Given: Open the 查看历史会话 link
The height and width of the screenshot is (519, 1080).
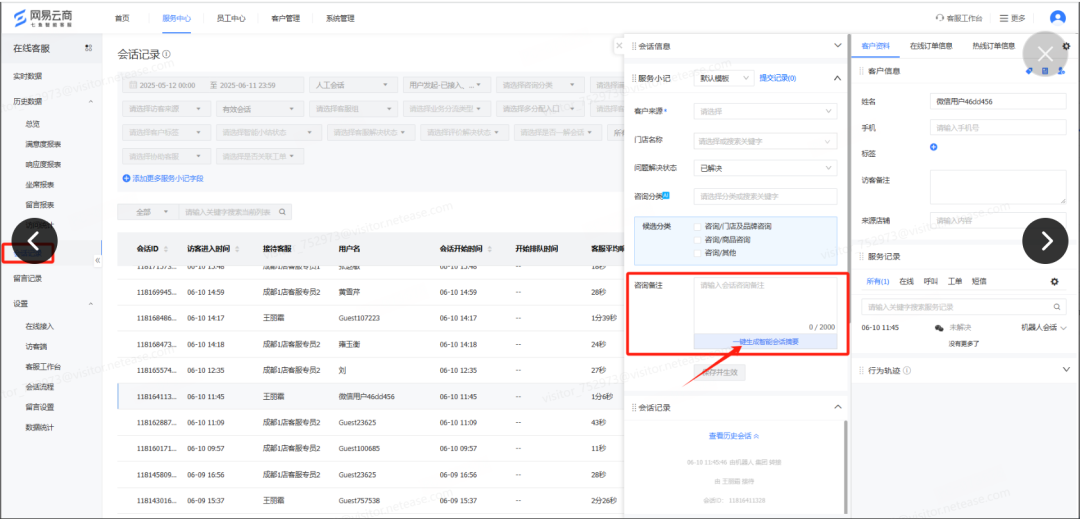Looking at the screenshot, I should click(x=734, y=436).
